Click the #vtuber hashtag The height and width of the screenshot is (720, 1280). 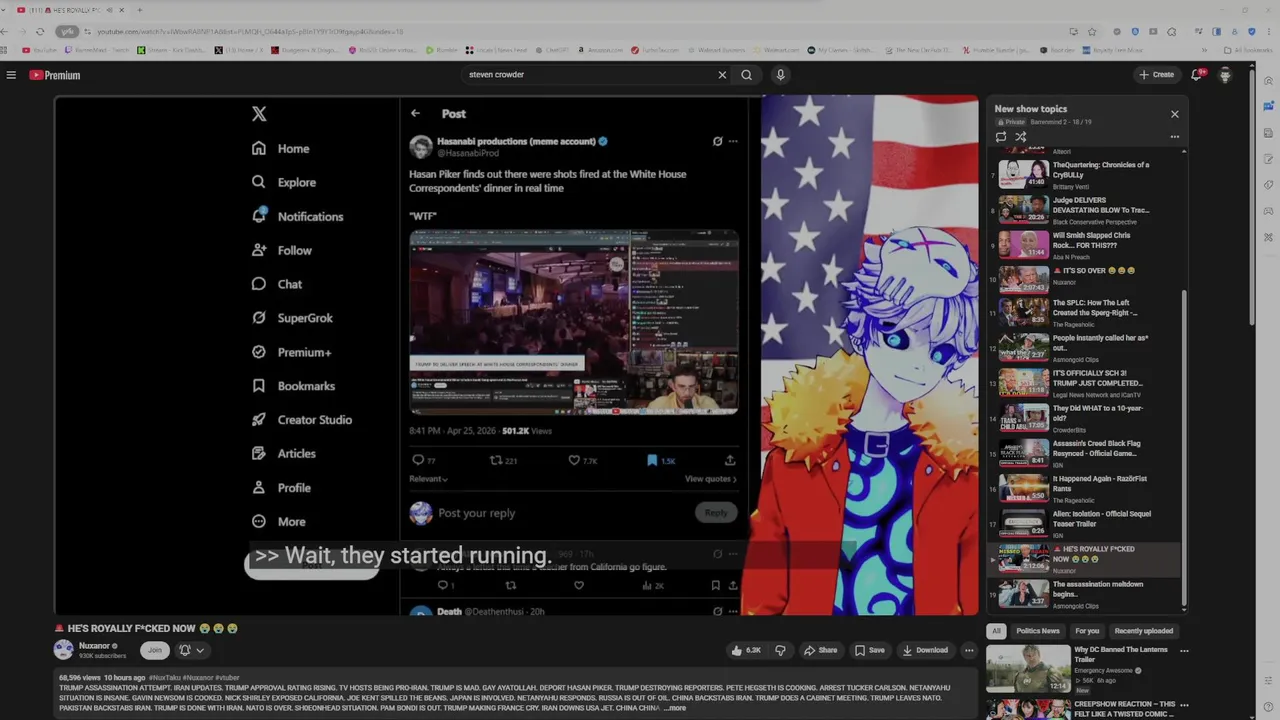(227, 678)
